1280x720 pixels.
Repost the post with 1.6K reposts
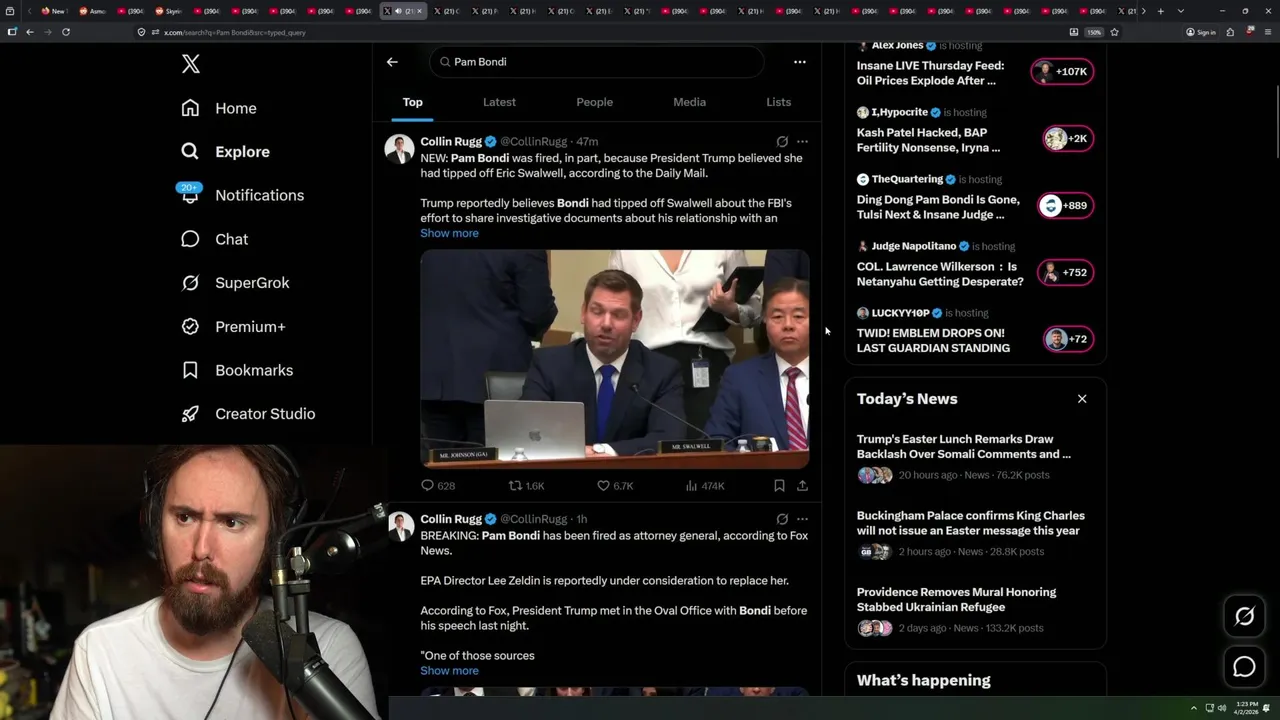coord(527,486)
